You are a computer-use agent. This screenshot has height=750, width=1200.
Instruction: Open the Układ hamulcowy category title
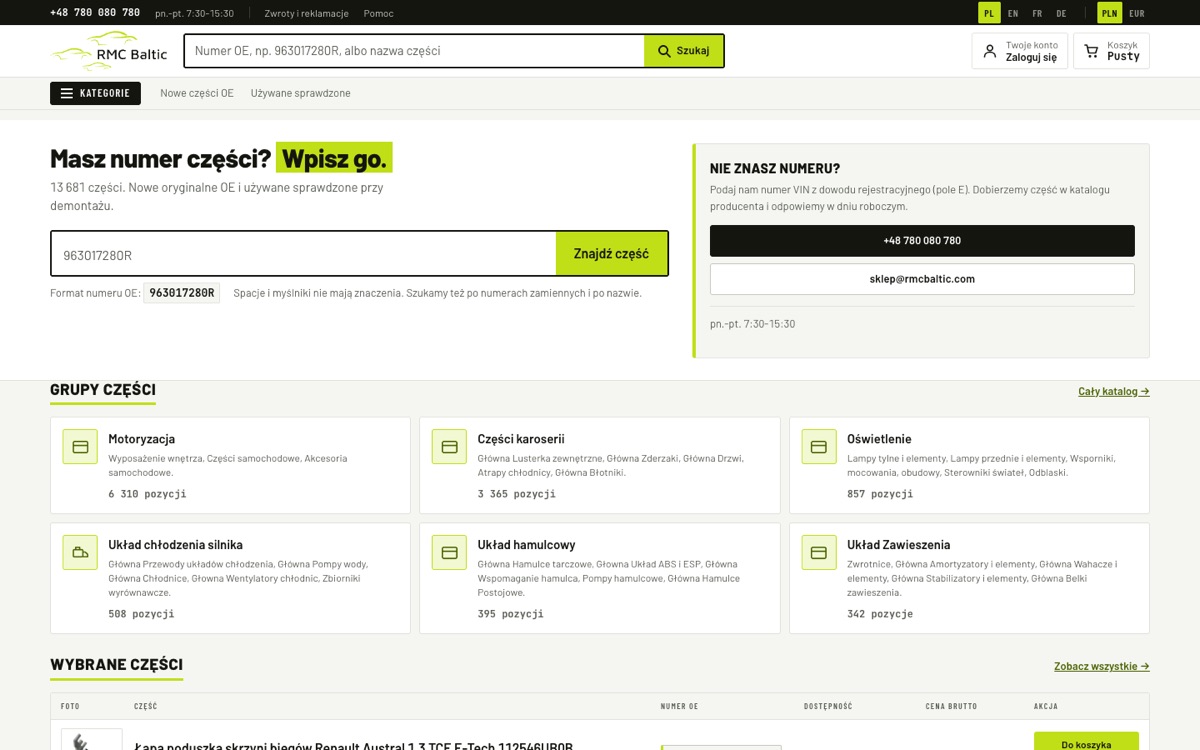(527, 545)
